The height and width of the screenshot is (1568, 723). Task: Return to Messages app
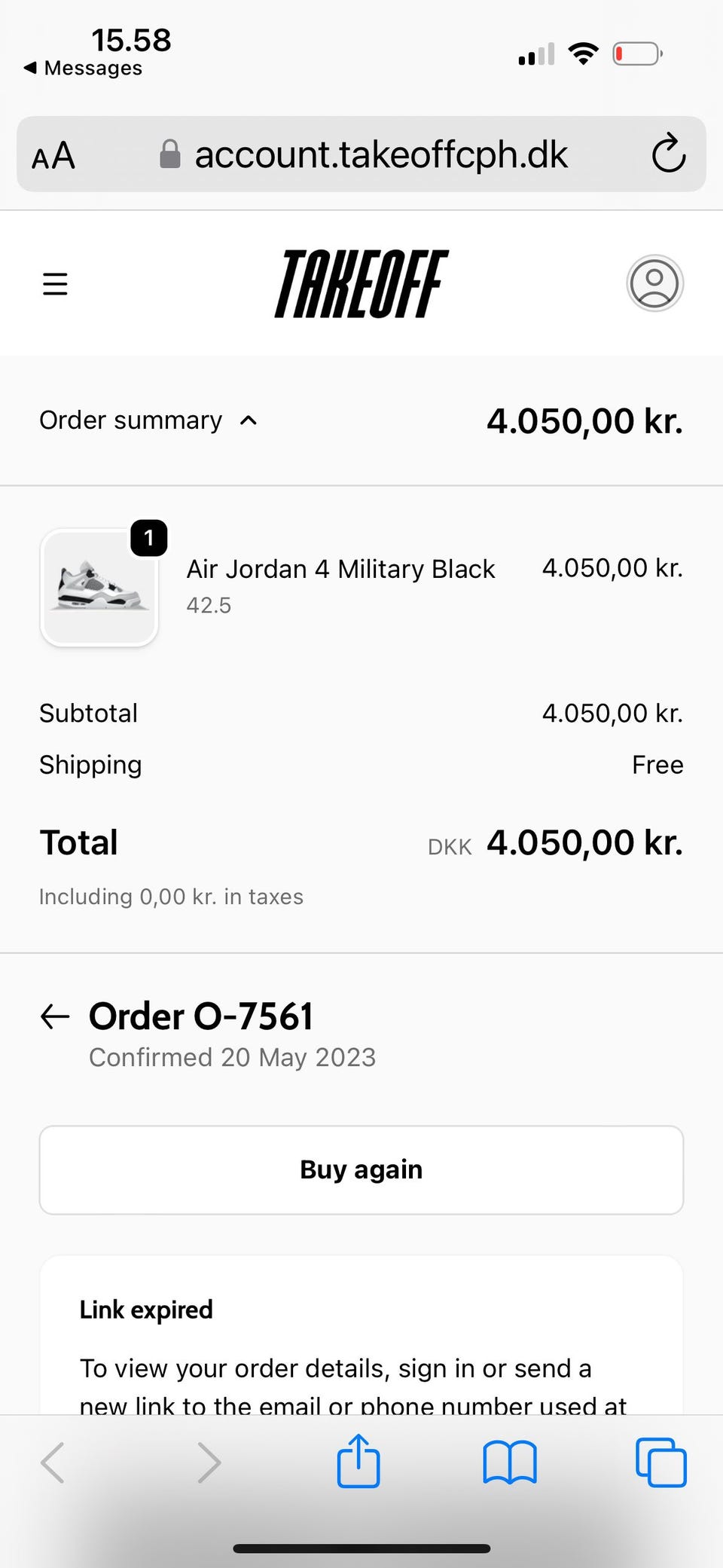83,68
